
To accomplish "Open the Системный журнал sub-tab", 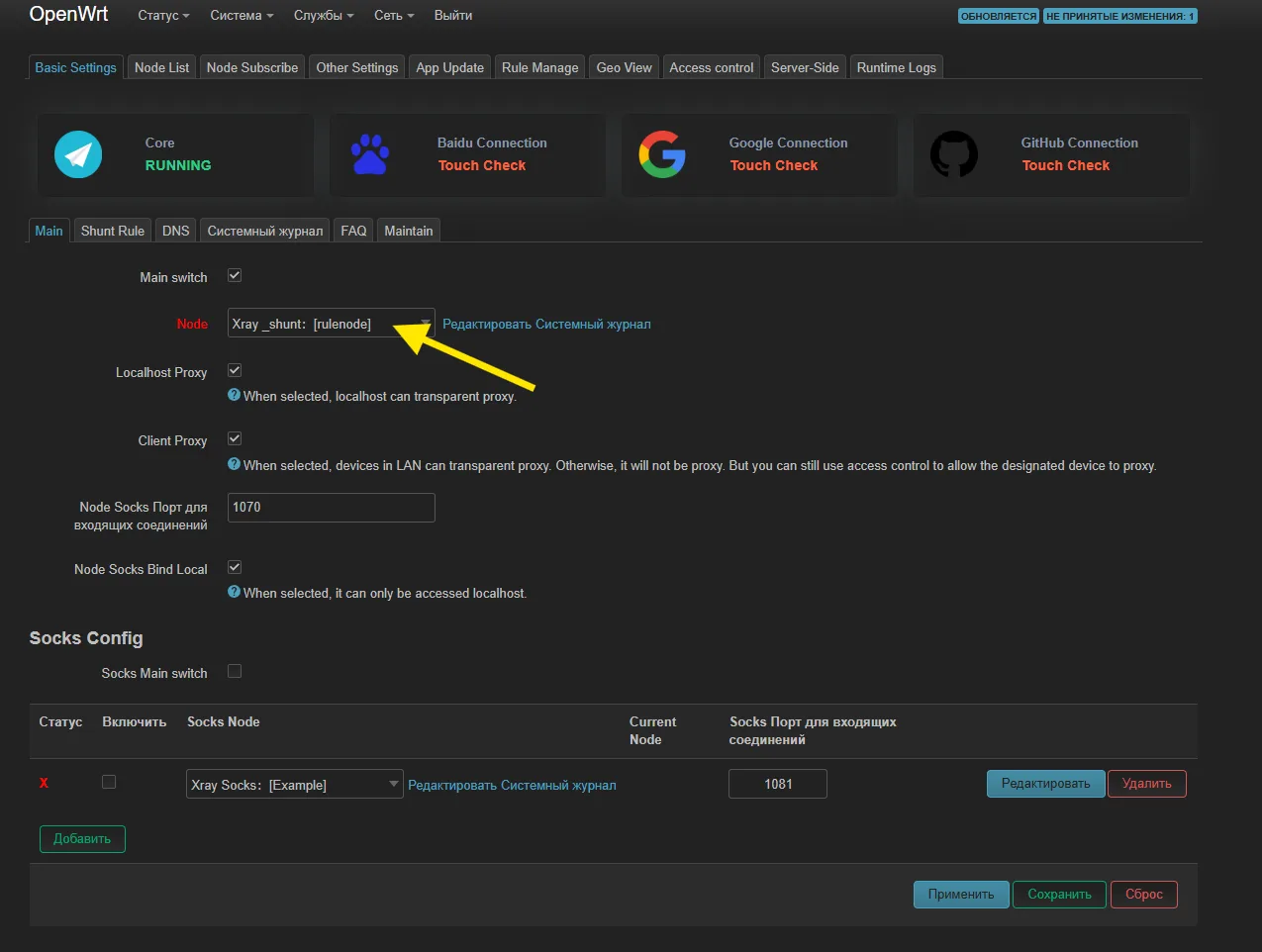I will [265, 231].
